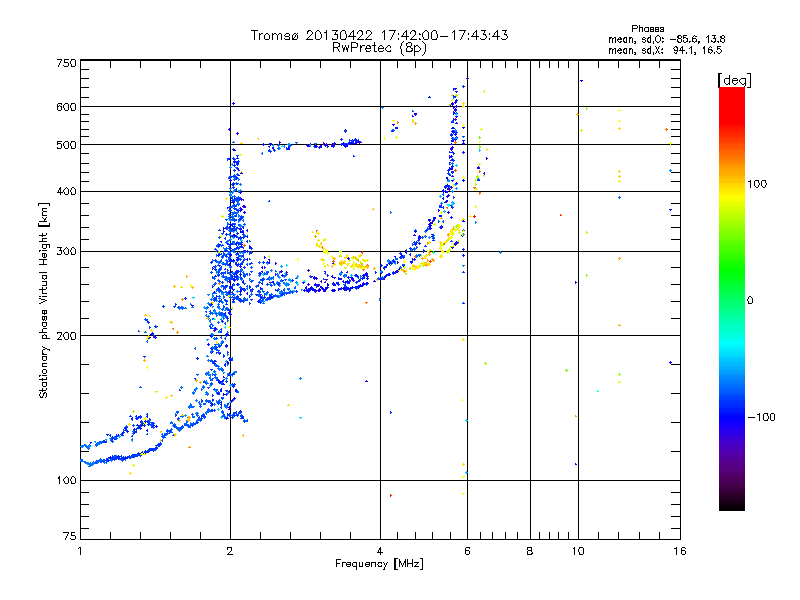Click the colorbar tick label "-100"
The width and height of the screenshot is (800, 600).
(x=761, y=417)
